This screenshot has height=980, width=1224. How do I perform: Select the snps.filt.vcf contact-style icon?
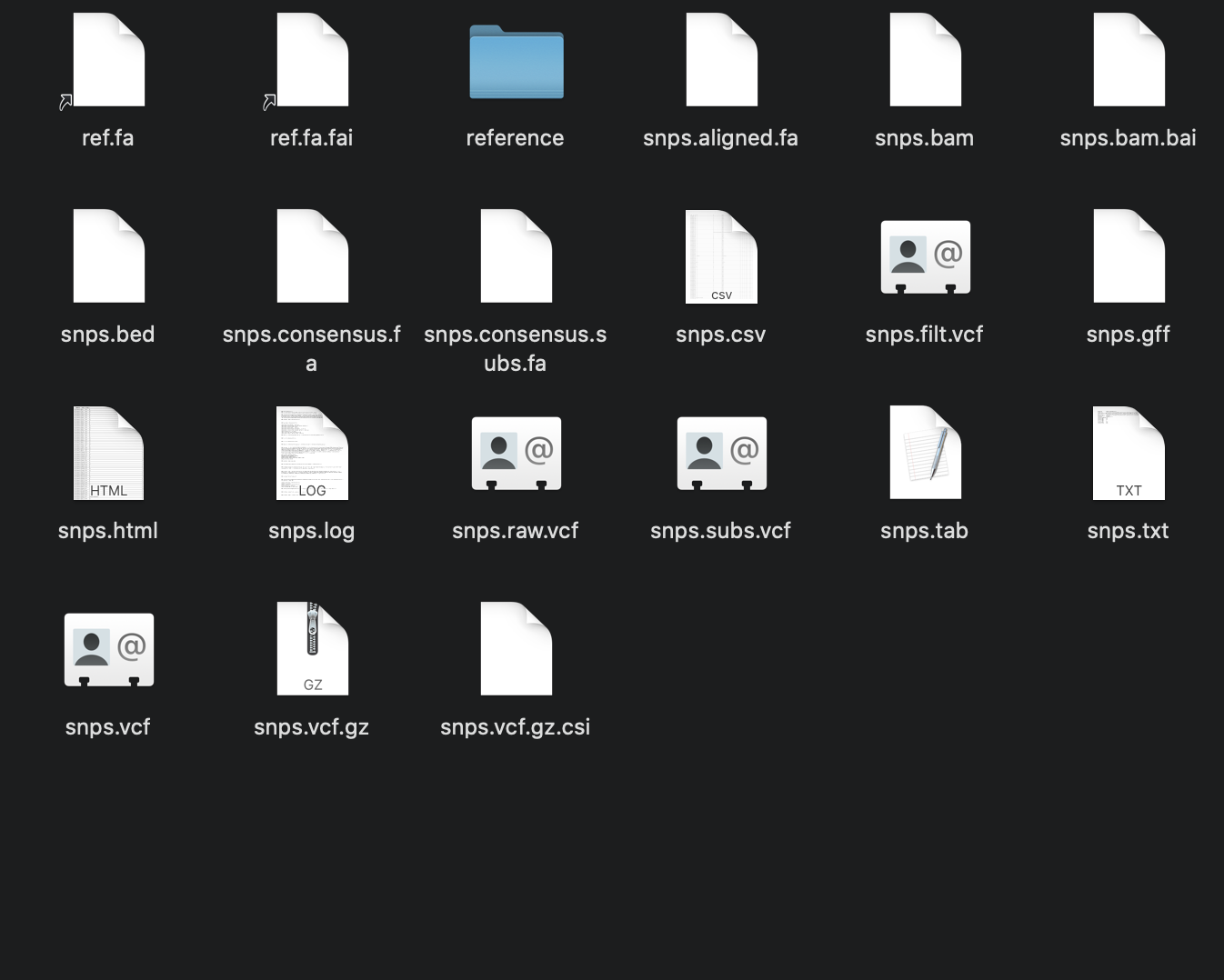pos(924,257)
